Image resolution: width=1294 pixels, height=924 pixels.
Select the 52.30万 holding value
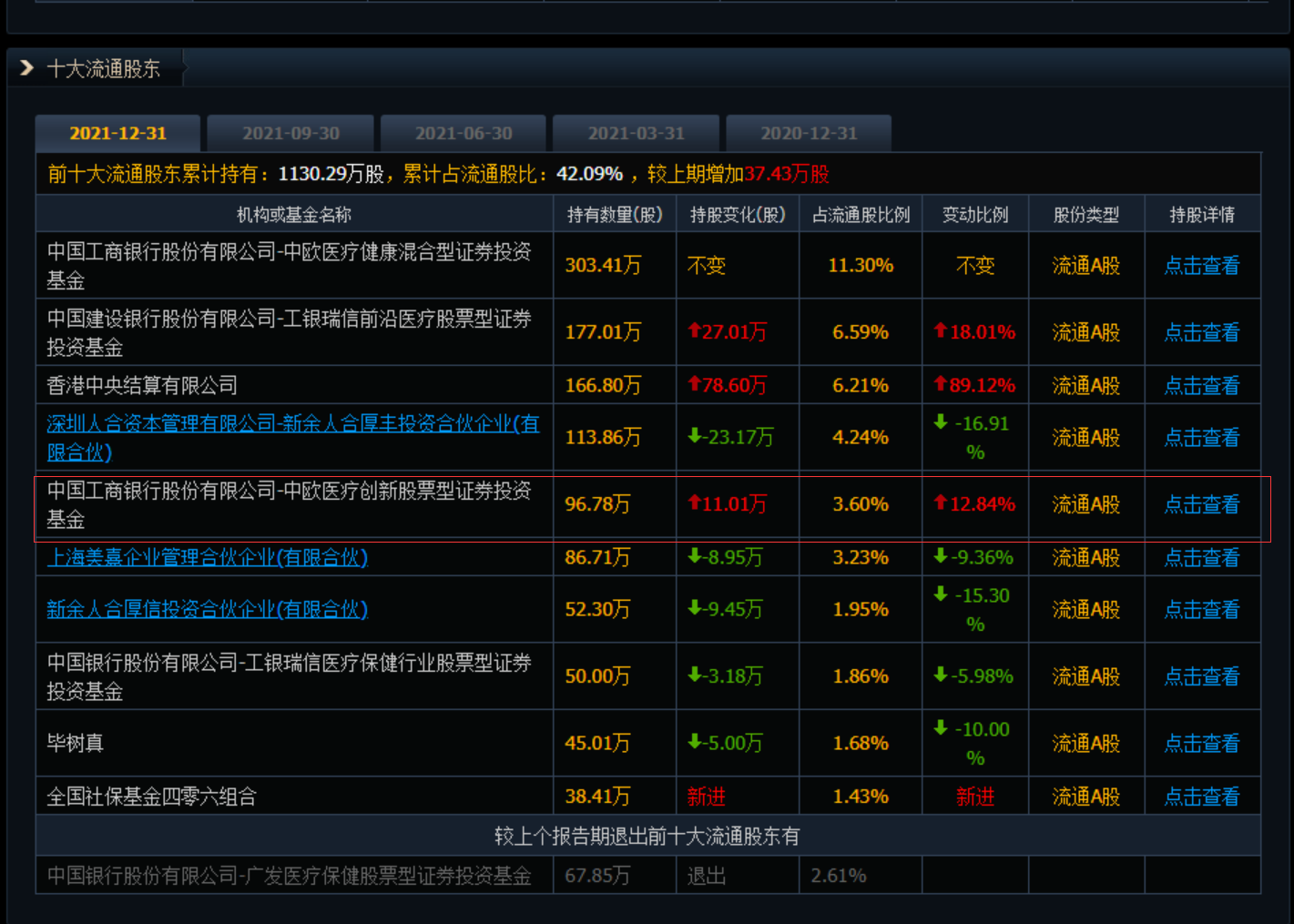point(597,609)
